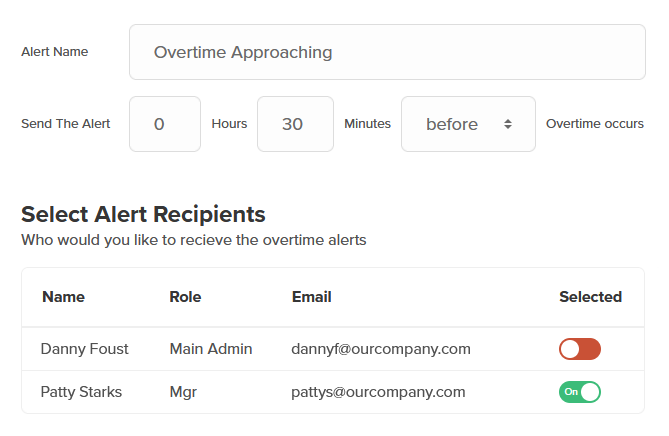
Task: Enable alert toggle for Danny Foust
Action: pyautogui.click(x=580, y=349)
